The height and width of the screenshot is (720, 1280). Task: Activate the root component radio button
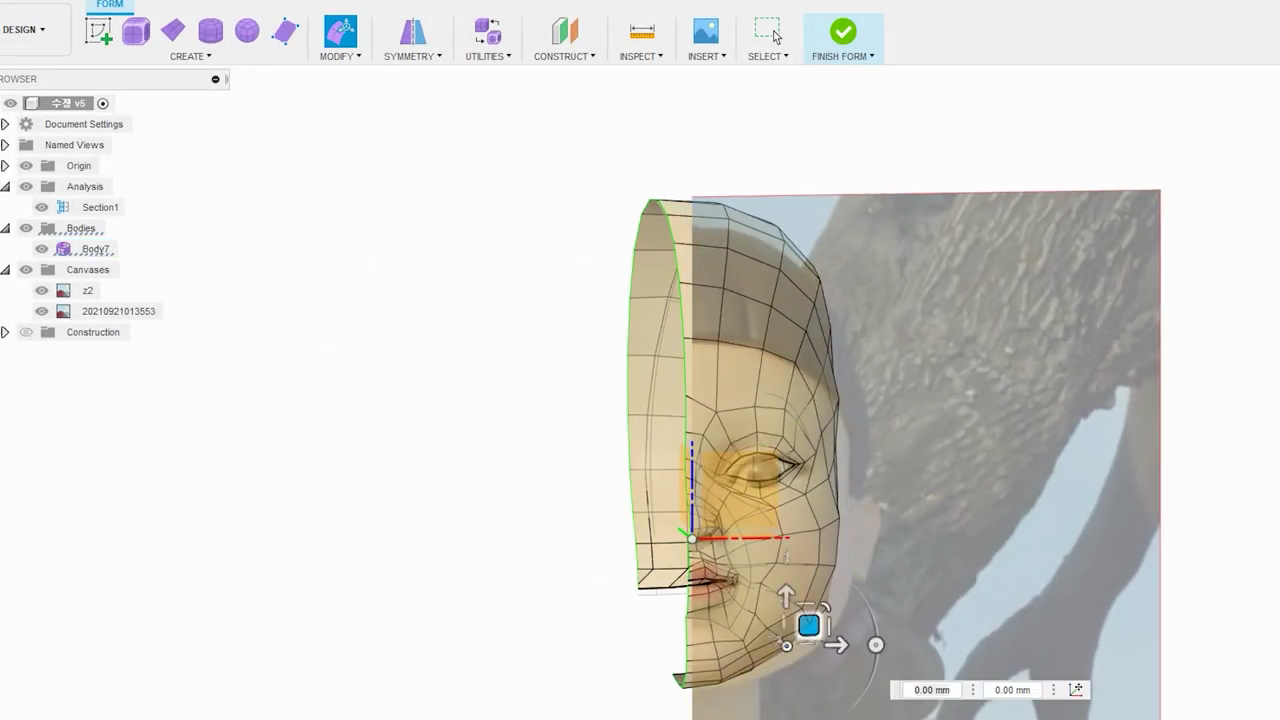pos(103,103)
